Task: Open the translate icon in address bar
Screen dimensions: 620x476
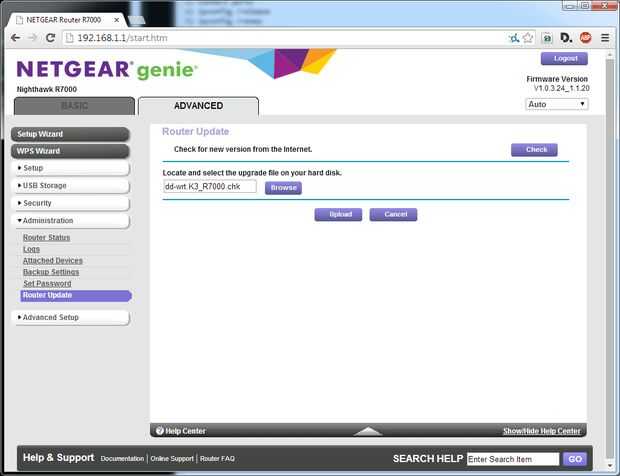Action: coord(514,38)
